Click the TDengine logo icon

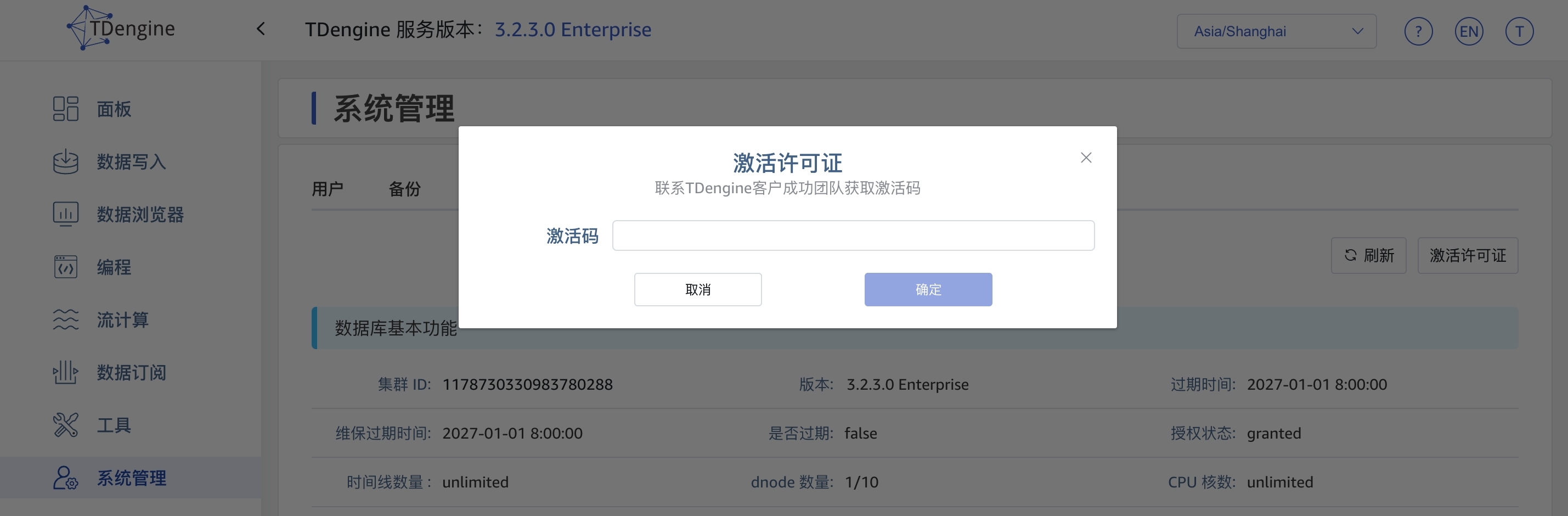pyautogui.click(x=88, y=28)
